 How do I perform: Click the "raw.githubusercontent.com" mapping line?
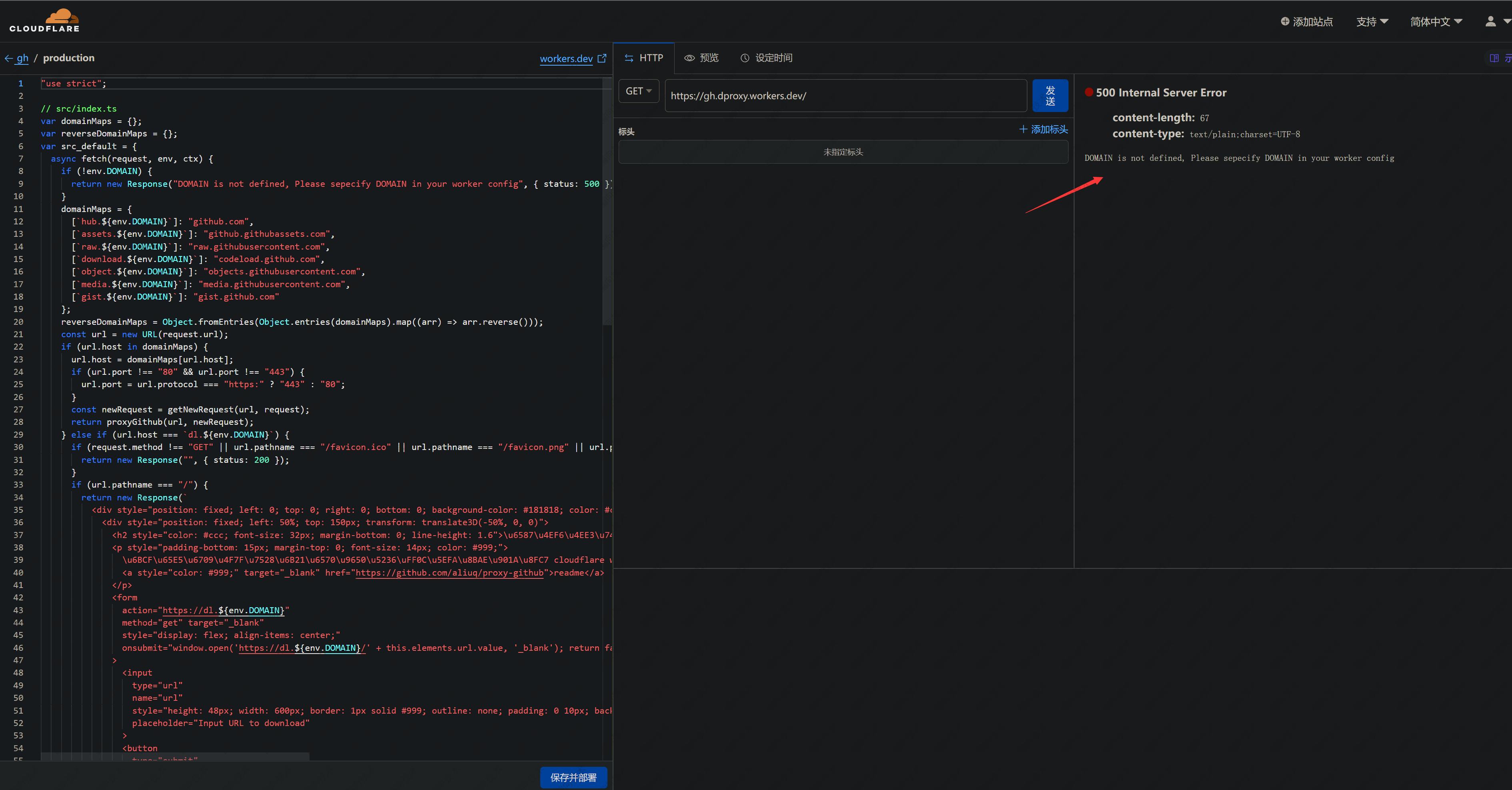200,246
